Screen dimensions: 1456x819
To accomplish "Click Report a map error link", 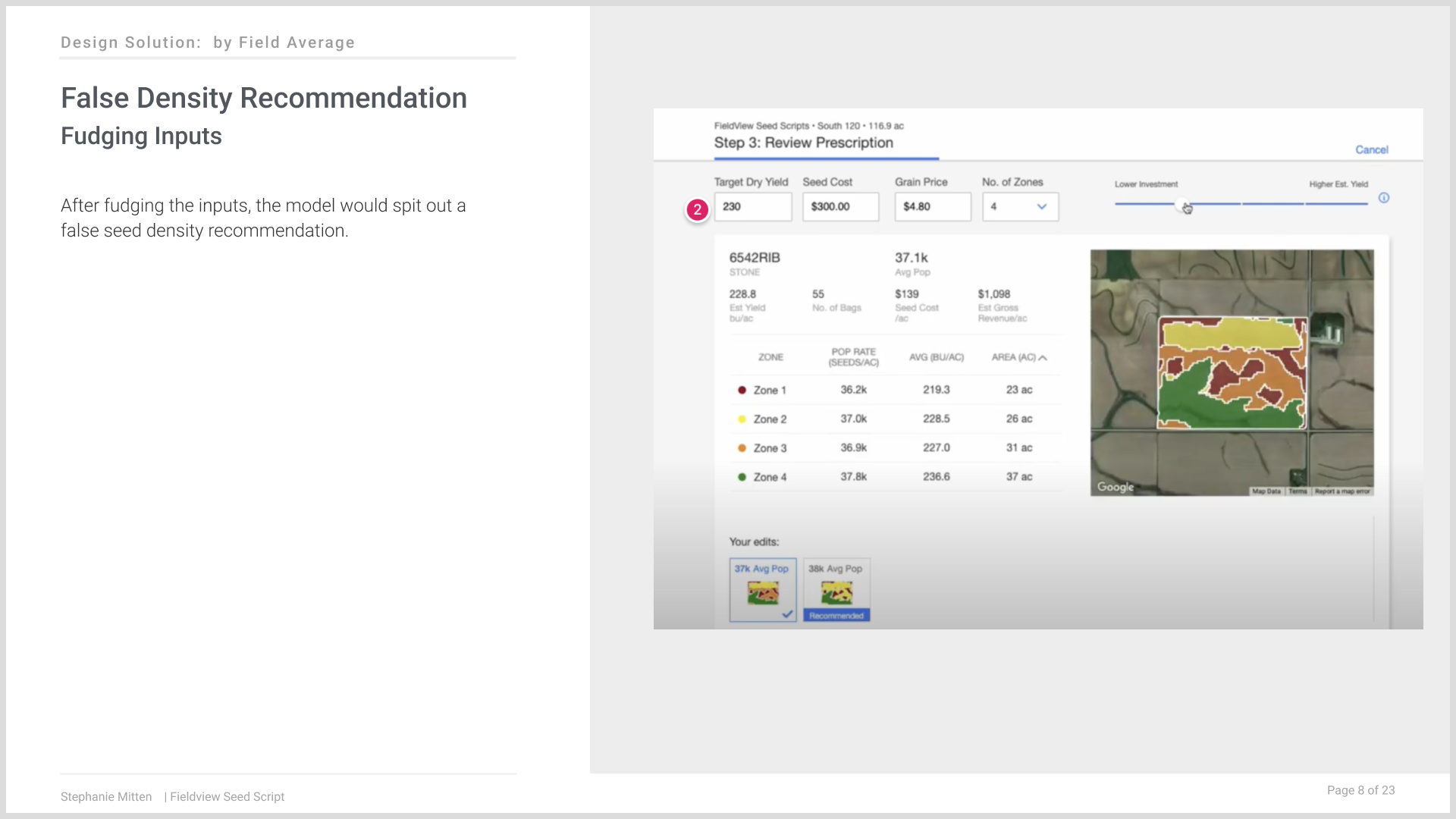I will [x=1342, y=491].
